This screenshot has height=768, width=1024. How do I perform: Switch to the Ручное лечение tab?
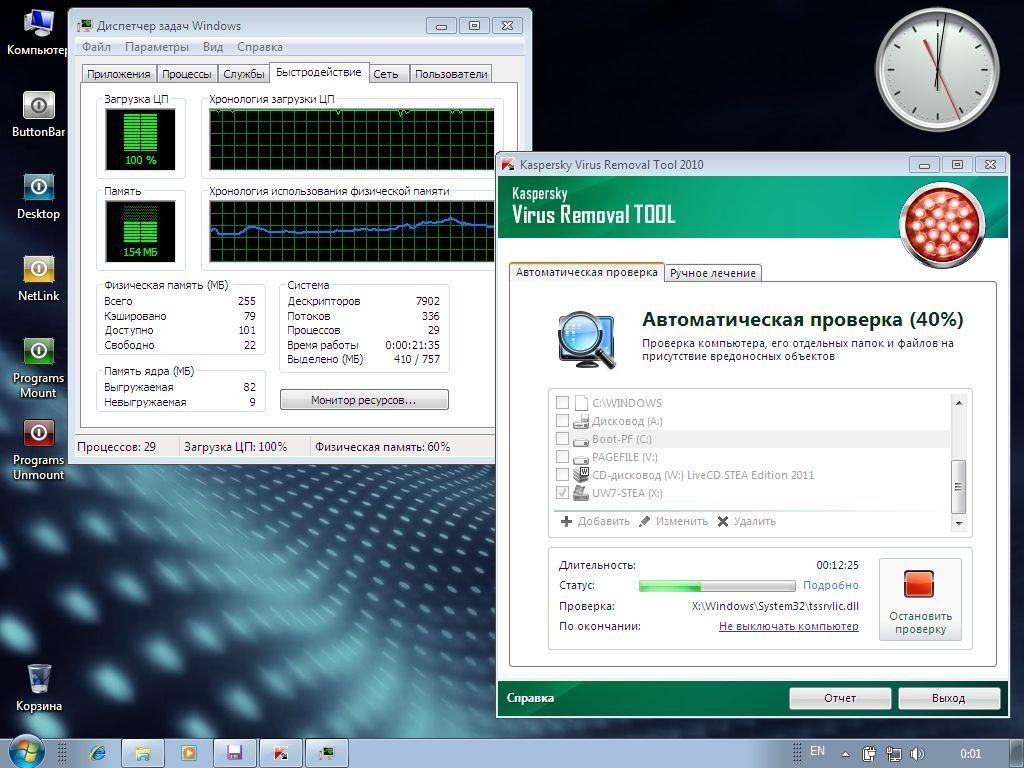click(x=712, y=273)
